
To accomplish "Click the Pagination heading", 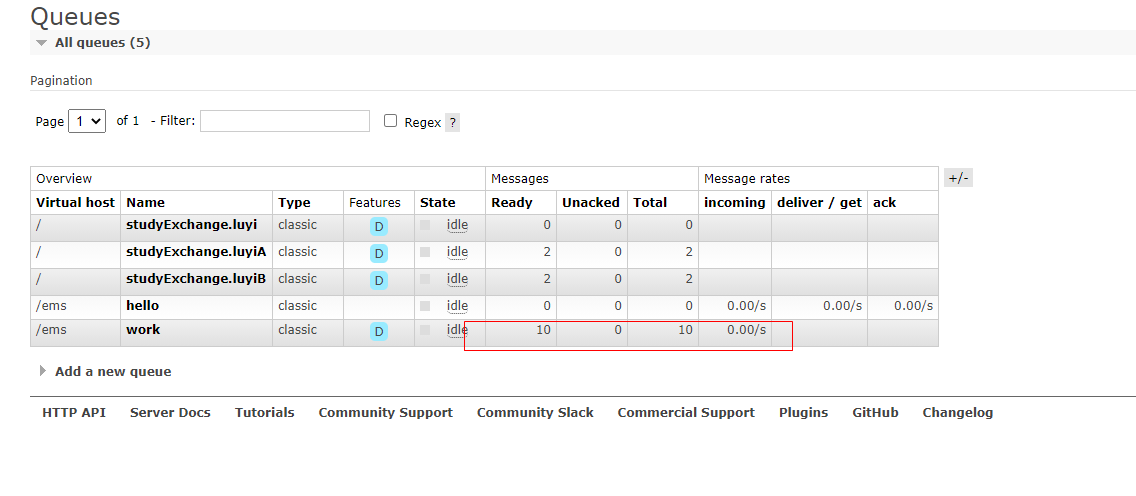I will coord(61,80).
